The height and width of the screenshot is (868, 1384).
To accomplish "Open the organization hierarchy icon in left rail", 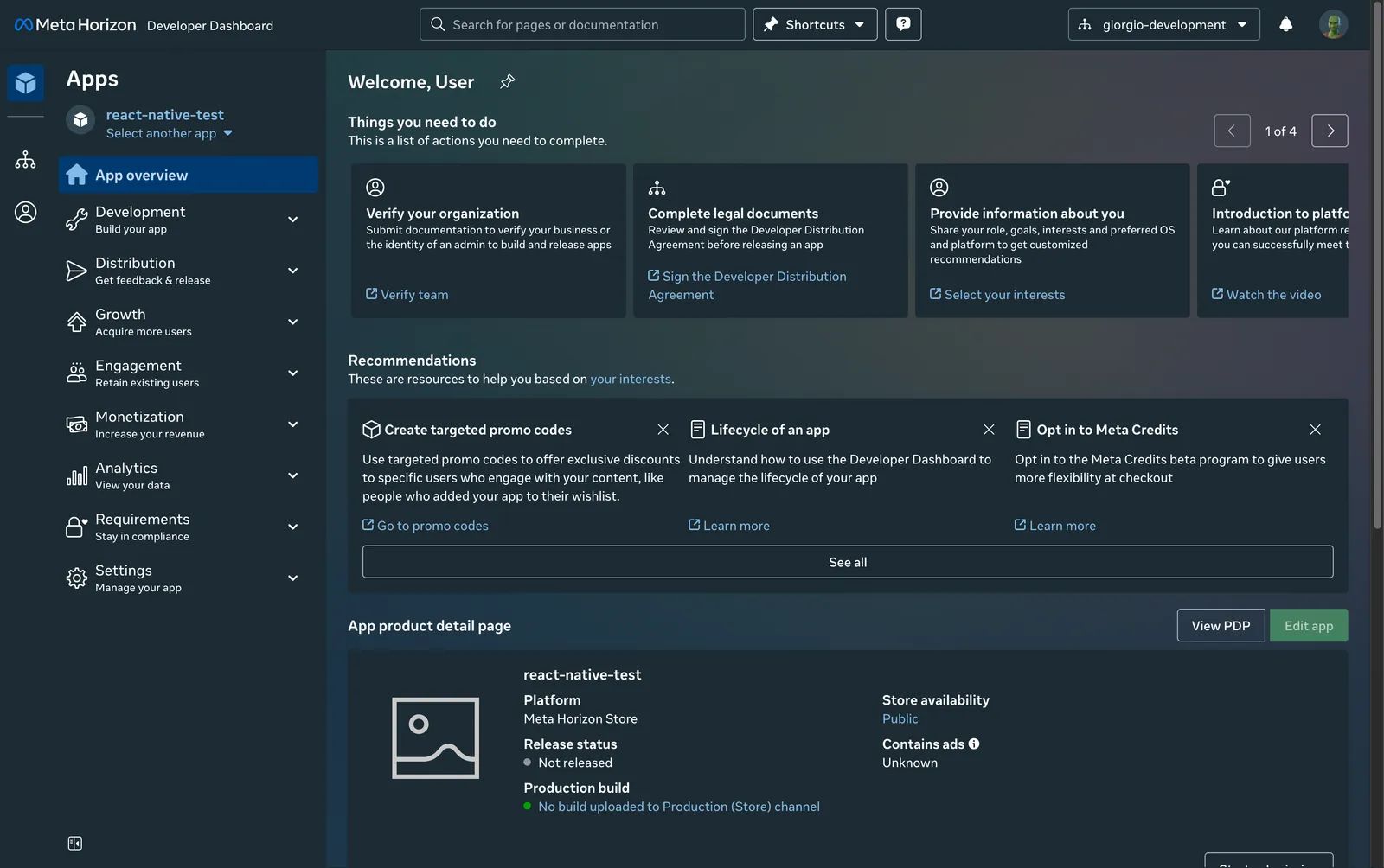I will point(26,160).
